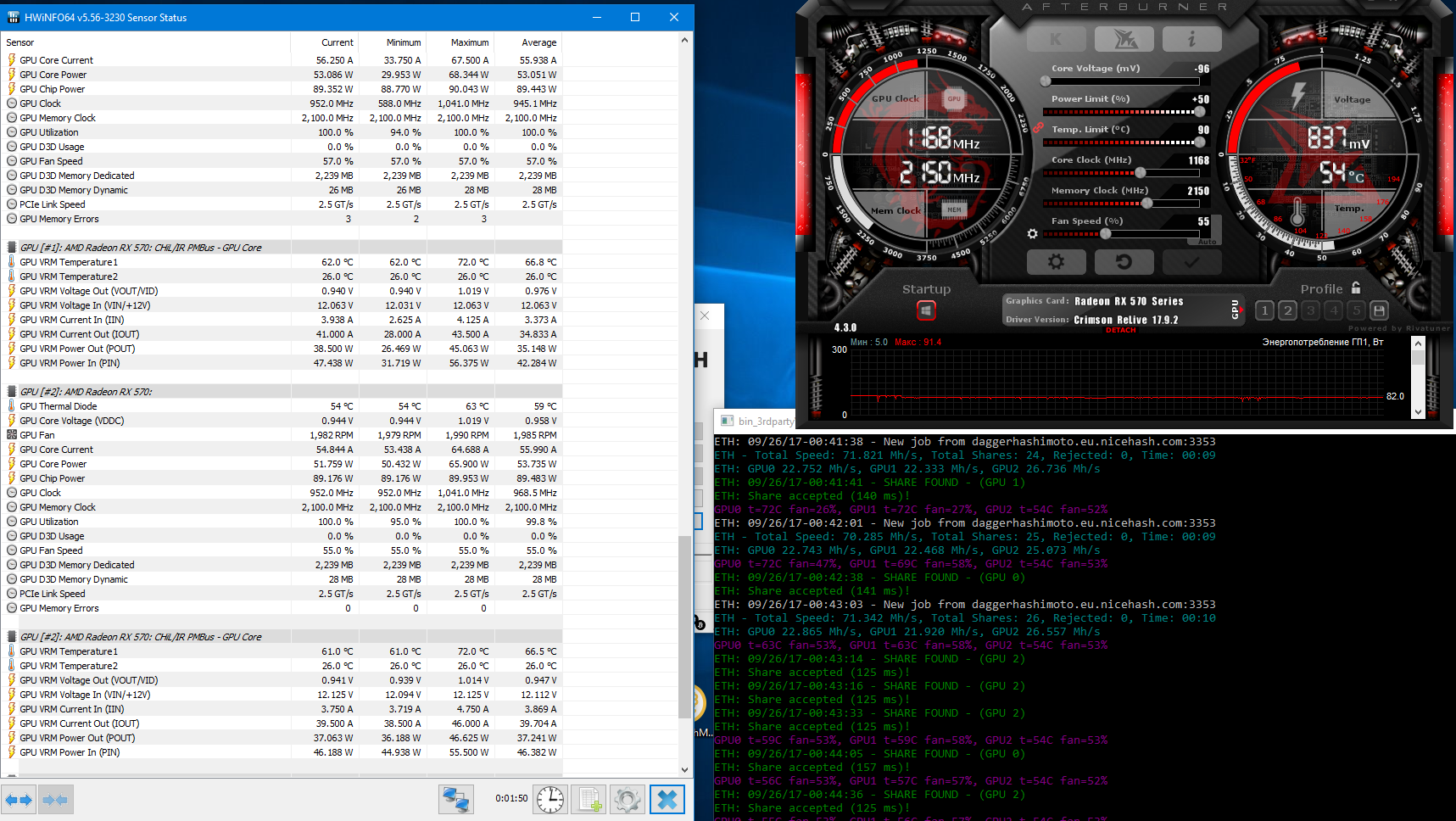Click HWiNFO blue X close sensors button
The image size is (1456, 821).
point(667,800)
